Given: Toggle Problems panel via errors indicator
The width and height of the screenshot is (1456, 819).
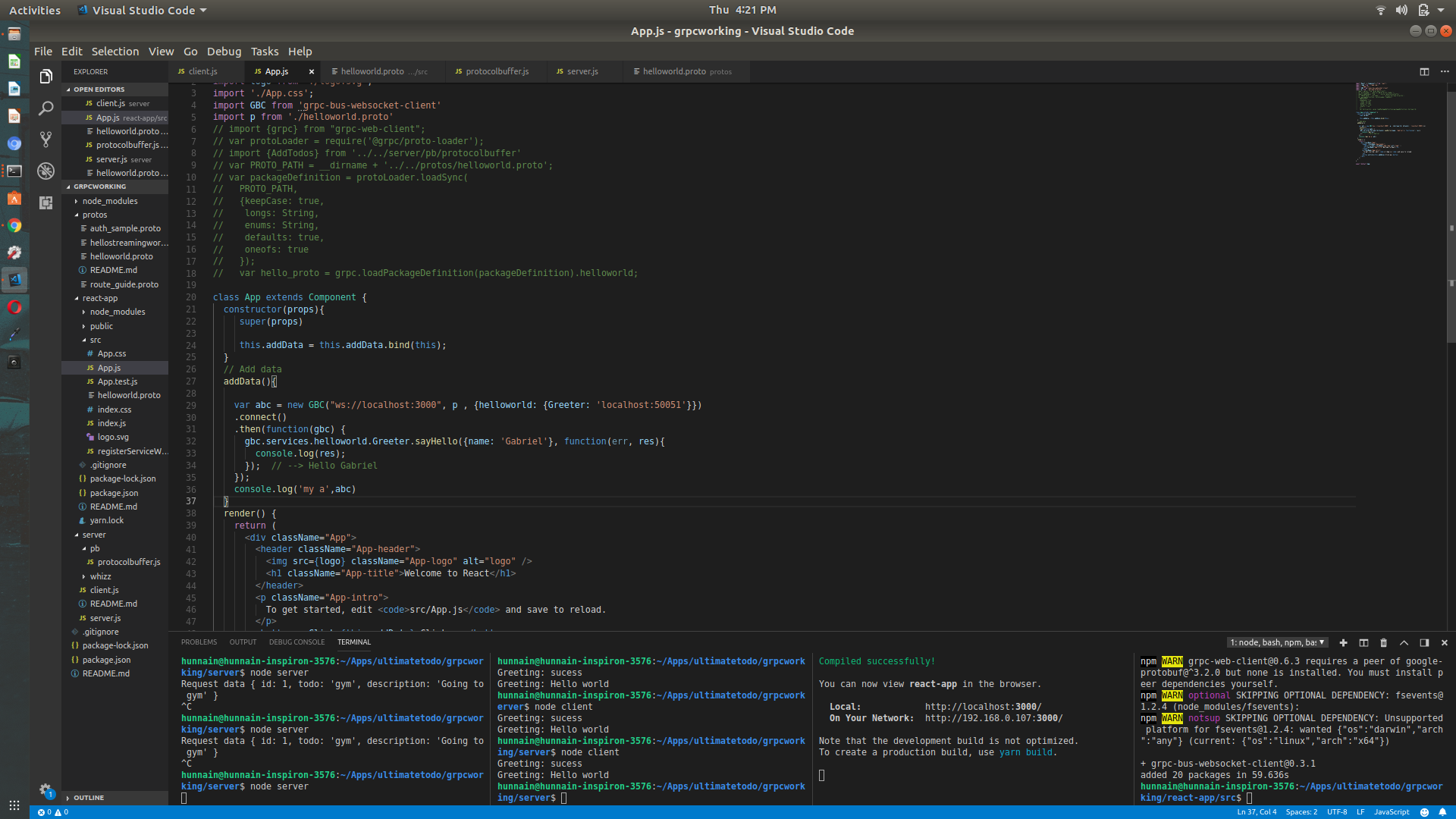Looking at the screenshot, I should [53, 811].
